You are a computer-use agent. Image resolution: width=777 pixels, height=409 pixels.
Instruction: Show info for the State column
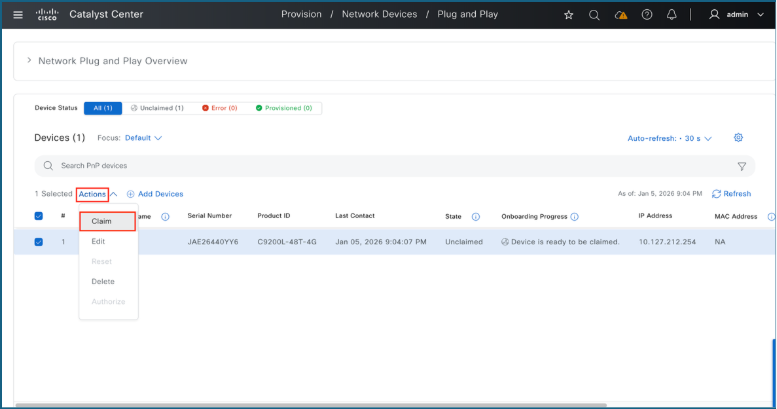coord(476,217)
